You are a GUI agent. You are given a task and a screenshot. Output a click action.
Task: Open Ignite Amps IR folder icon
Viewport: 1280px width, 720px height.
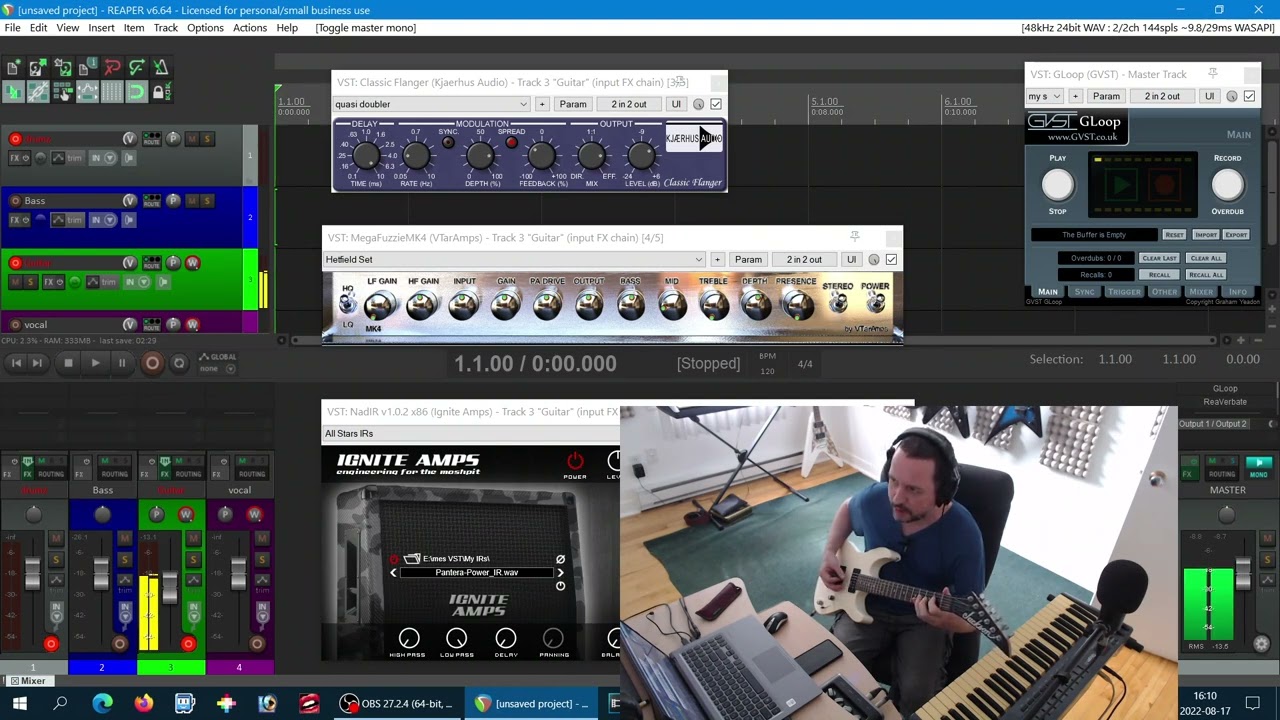412,558
